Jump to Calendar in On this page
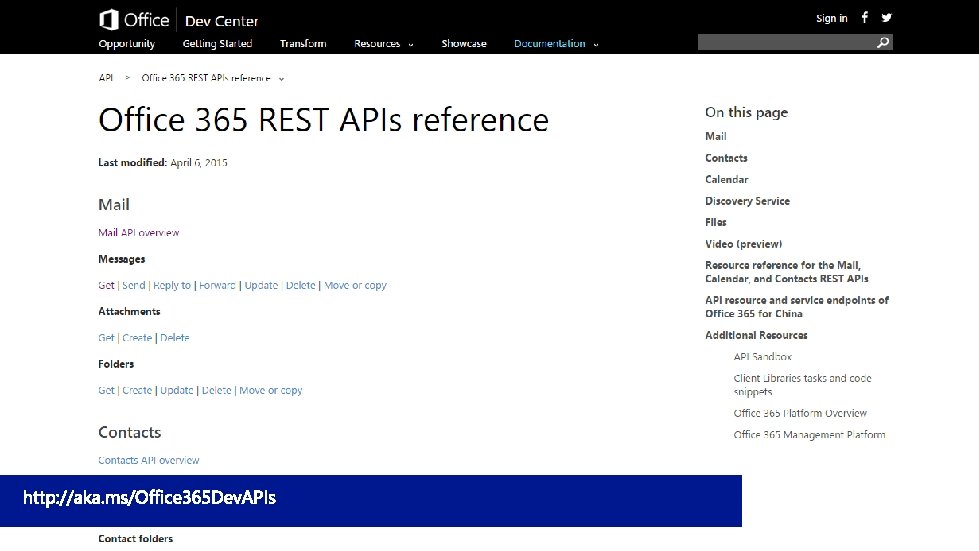Image resolution: width=979 pixels, height=551 pixels. pyautogui.click(x=727, y=179)
